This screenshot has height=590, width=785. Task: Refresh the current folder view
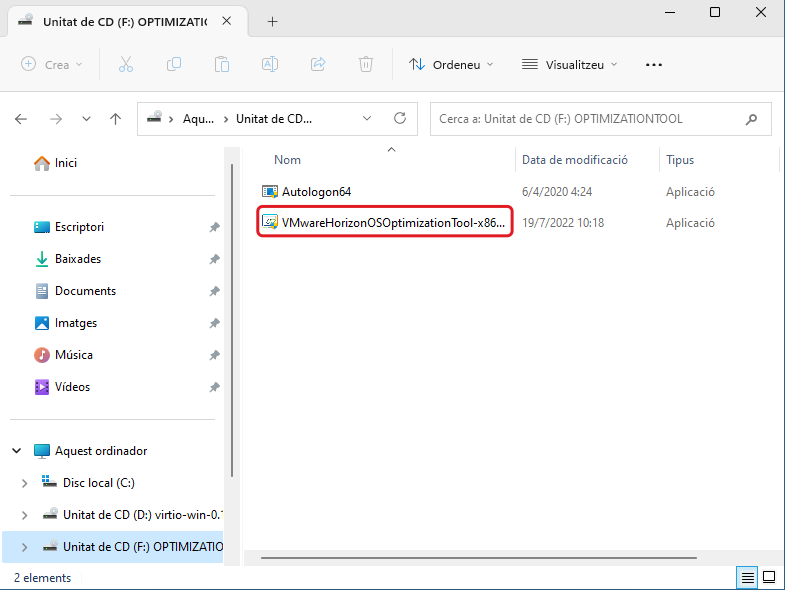pos(399,118)
